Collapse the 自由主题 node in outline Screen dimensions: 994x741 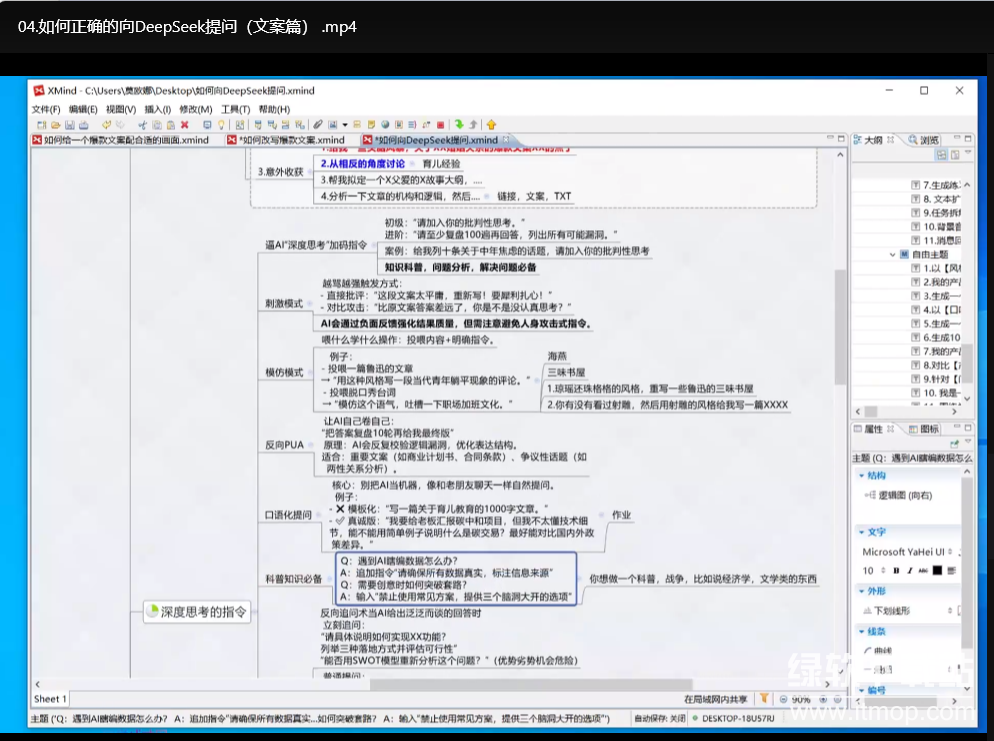pos(894,254)
